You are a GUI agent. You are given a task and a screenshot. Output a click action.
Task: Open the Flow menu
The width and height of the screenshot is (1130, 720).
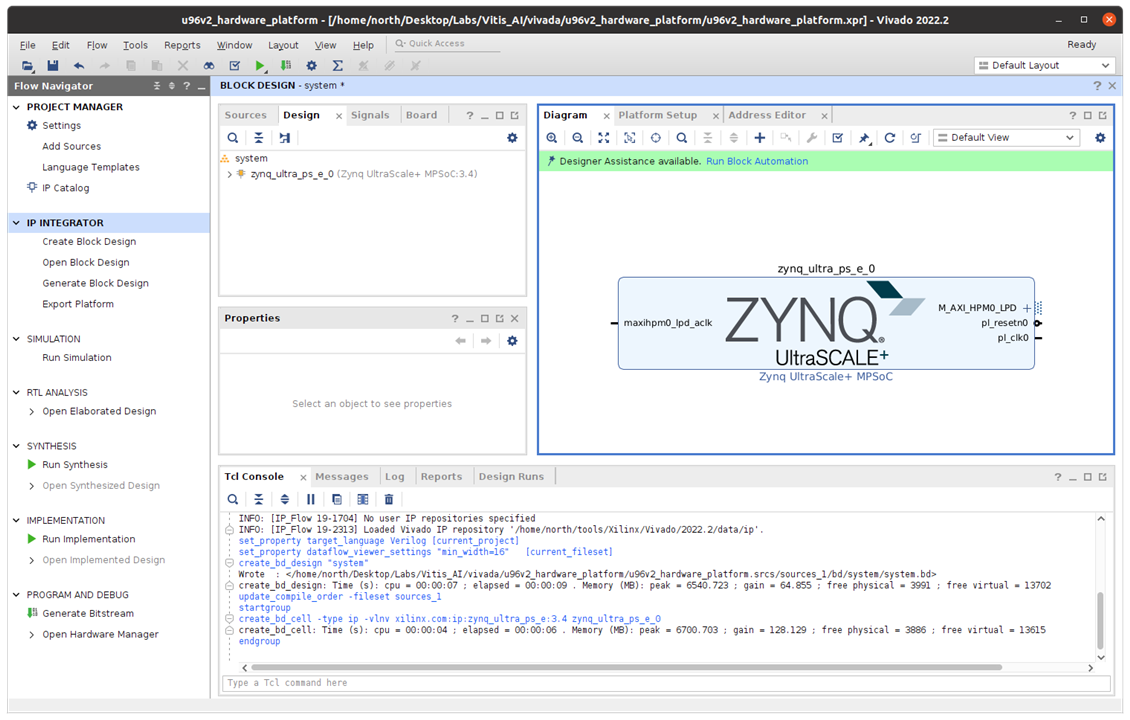(97, 45)
